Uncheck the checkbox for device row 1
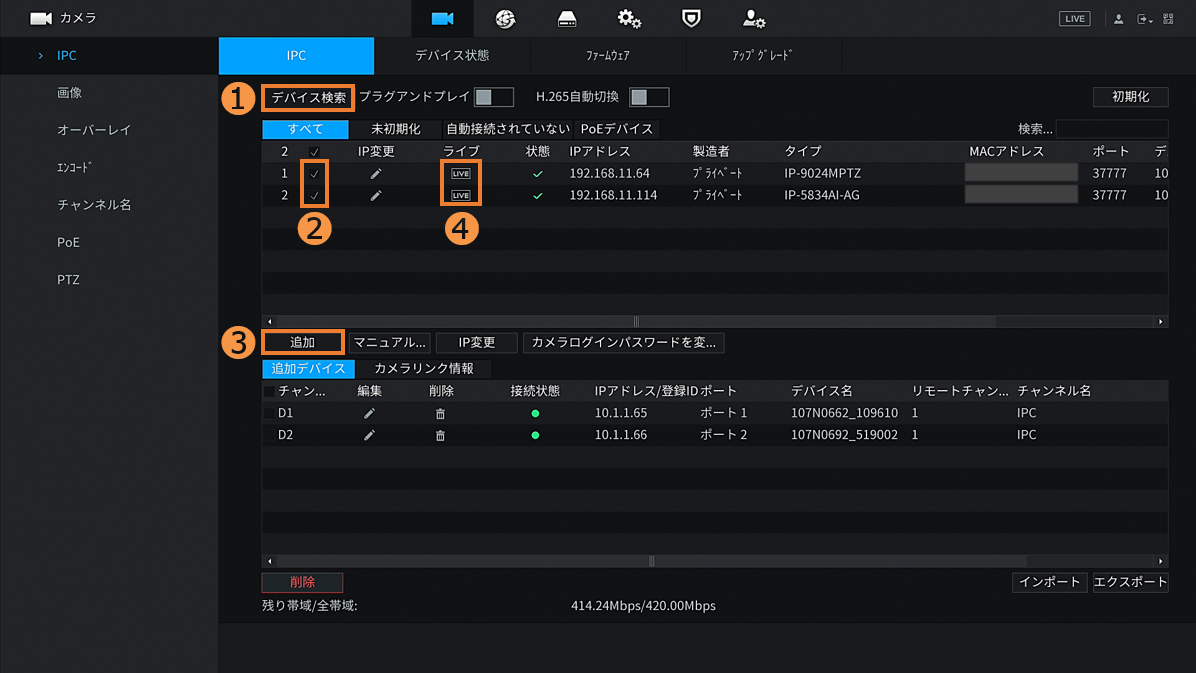Viewport: 1196px width, 673px height. [314, 173]
